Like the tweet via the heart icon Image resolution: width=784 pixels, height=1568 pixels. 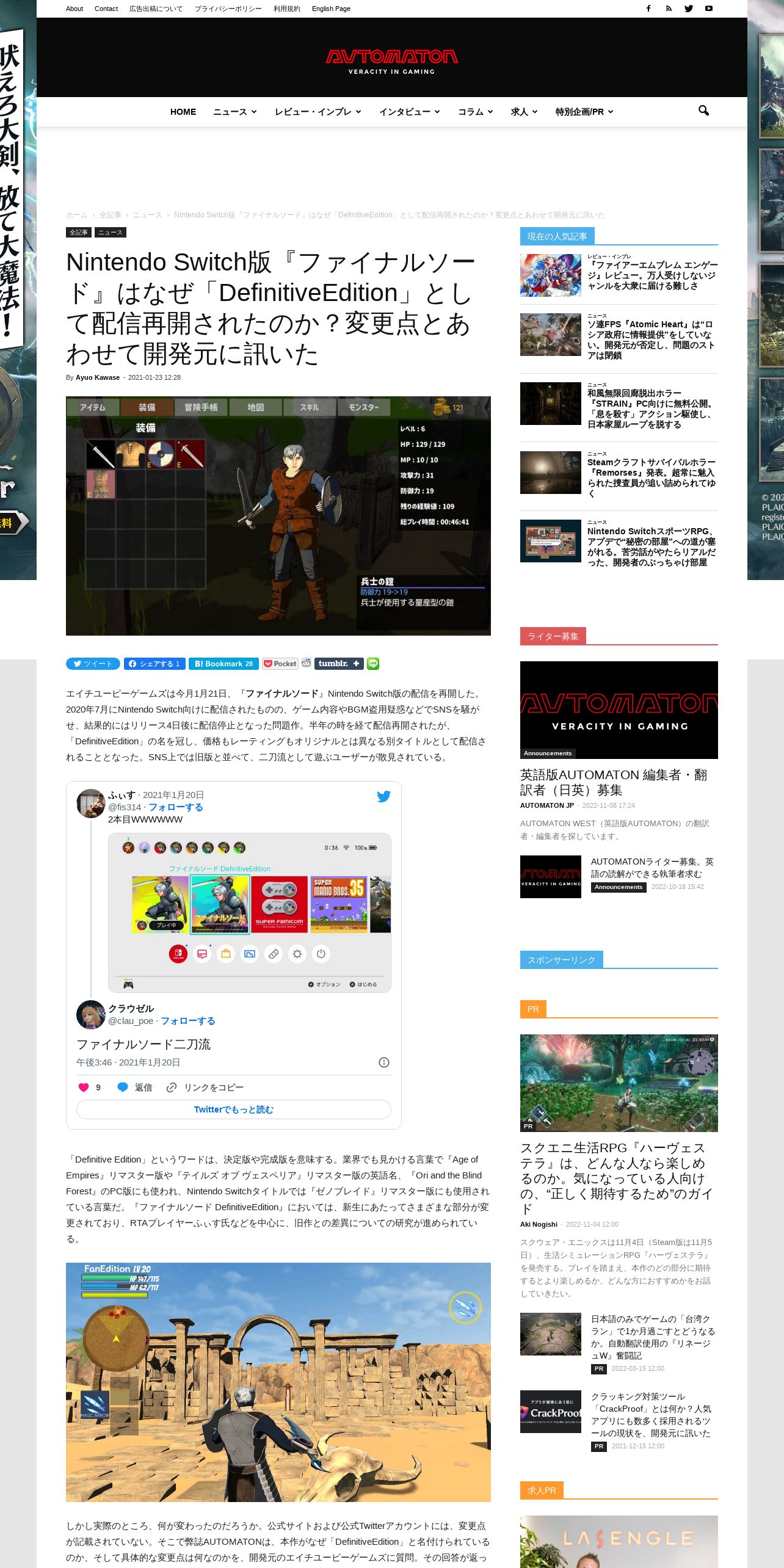[x=84, y=1087]
